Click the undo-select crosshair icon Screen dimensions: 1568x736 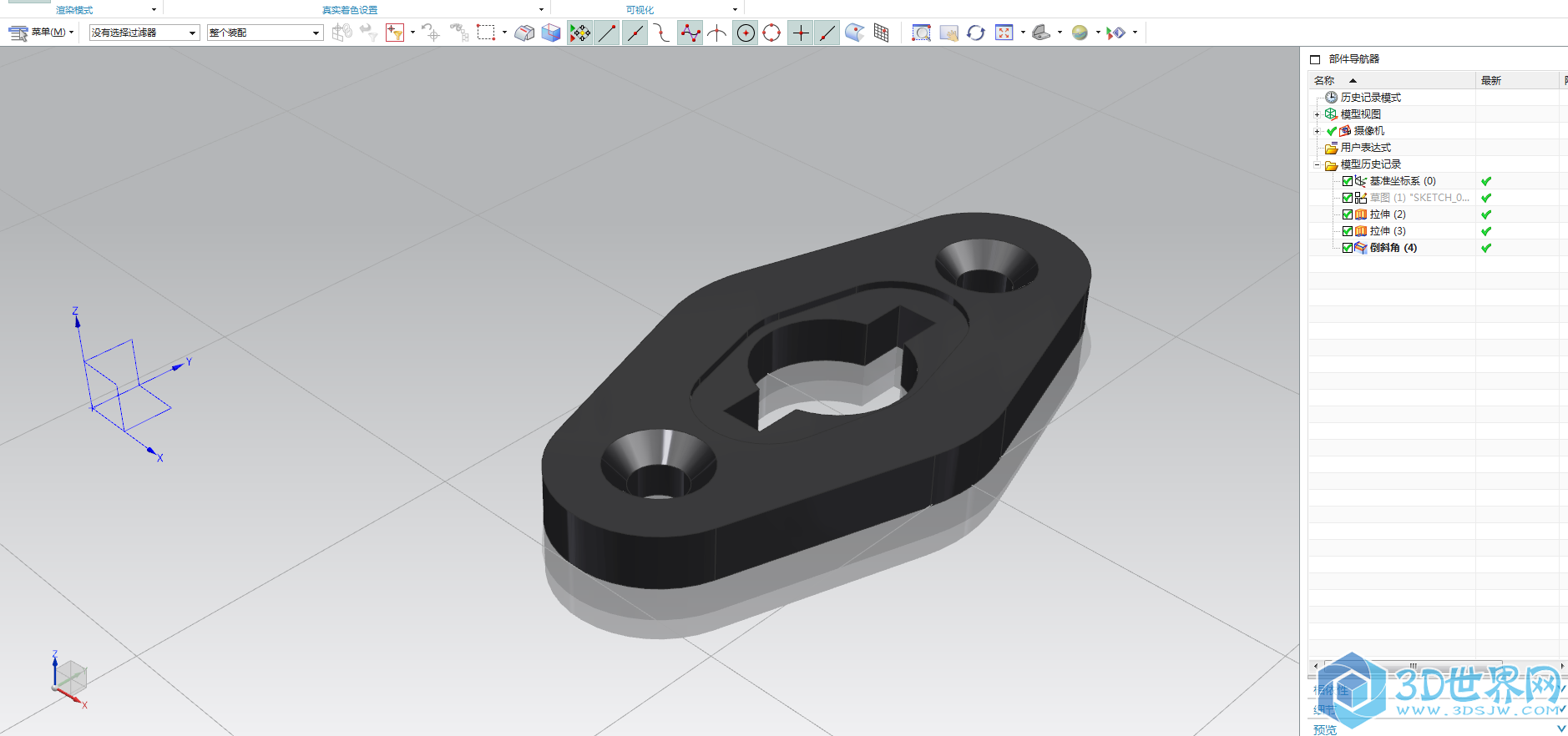click(431, 33)
